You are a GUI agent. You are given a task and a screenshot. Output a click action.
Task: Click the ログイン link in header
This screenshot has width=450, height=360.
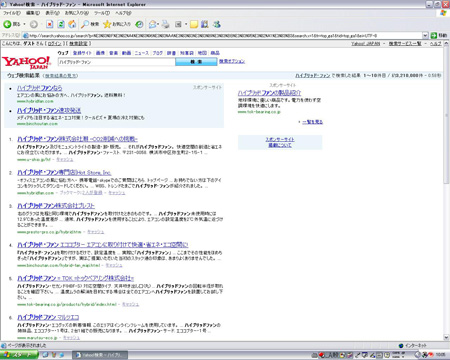(54, 44)
